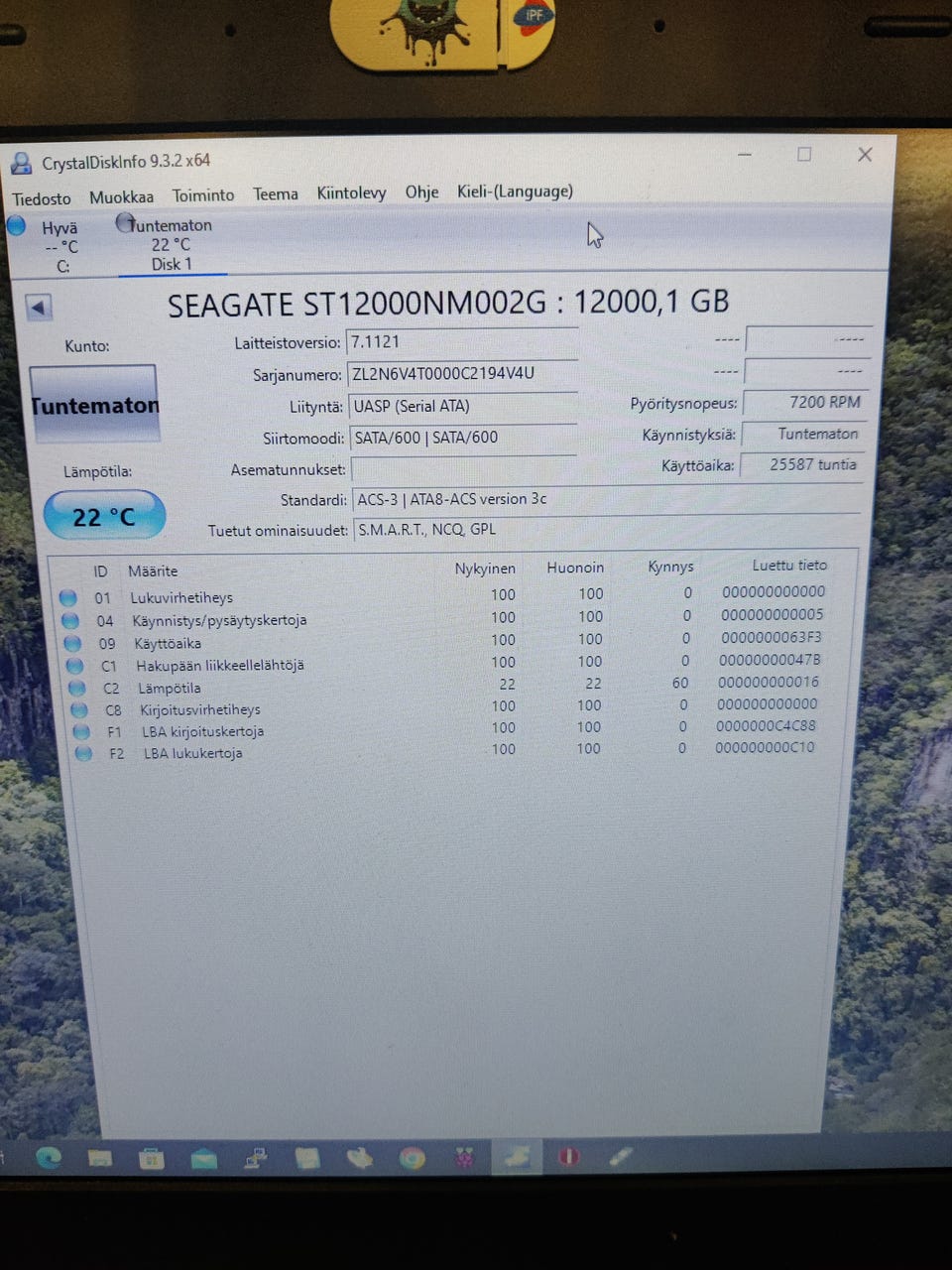
Task: Select the C: drive tab
Action: (x=59, y=246)
